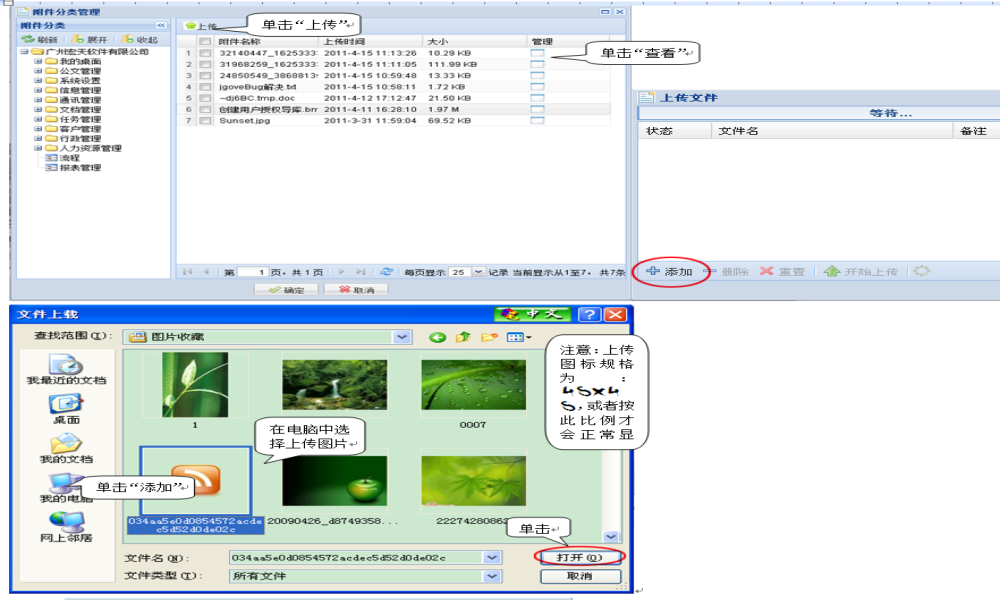
Task: Open view icon for Sunset.jpg row
Action: [x=537, y=120]
